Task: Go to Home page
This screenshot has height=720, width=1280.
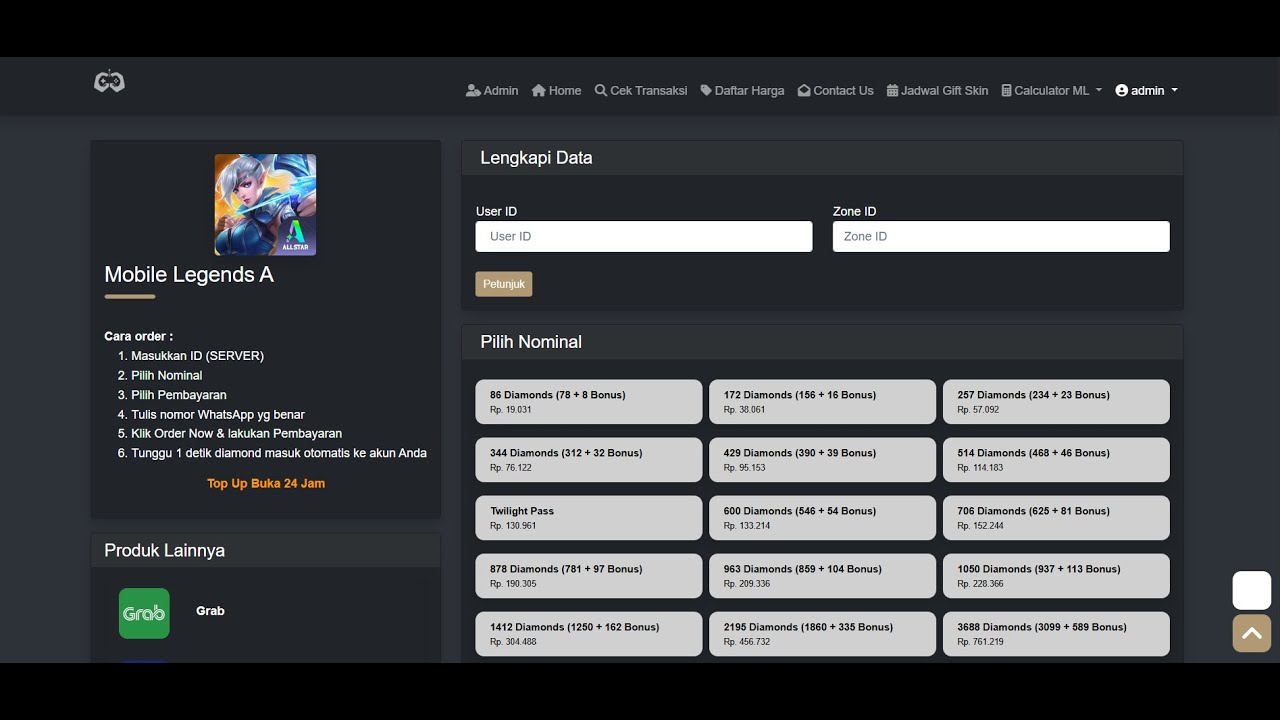Action: [x=556, y=90]
